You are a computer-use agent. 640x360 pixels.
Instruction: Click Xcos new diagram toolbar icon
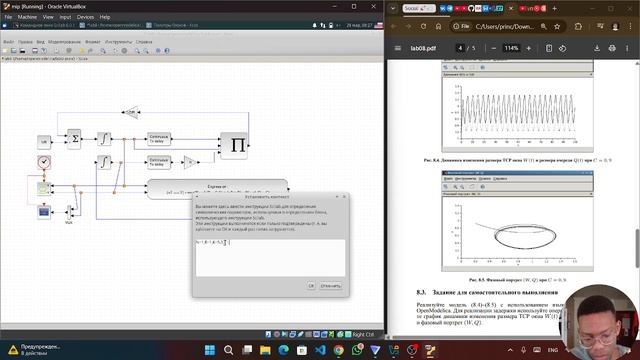click(x=5, y=51)
